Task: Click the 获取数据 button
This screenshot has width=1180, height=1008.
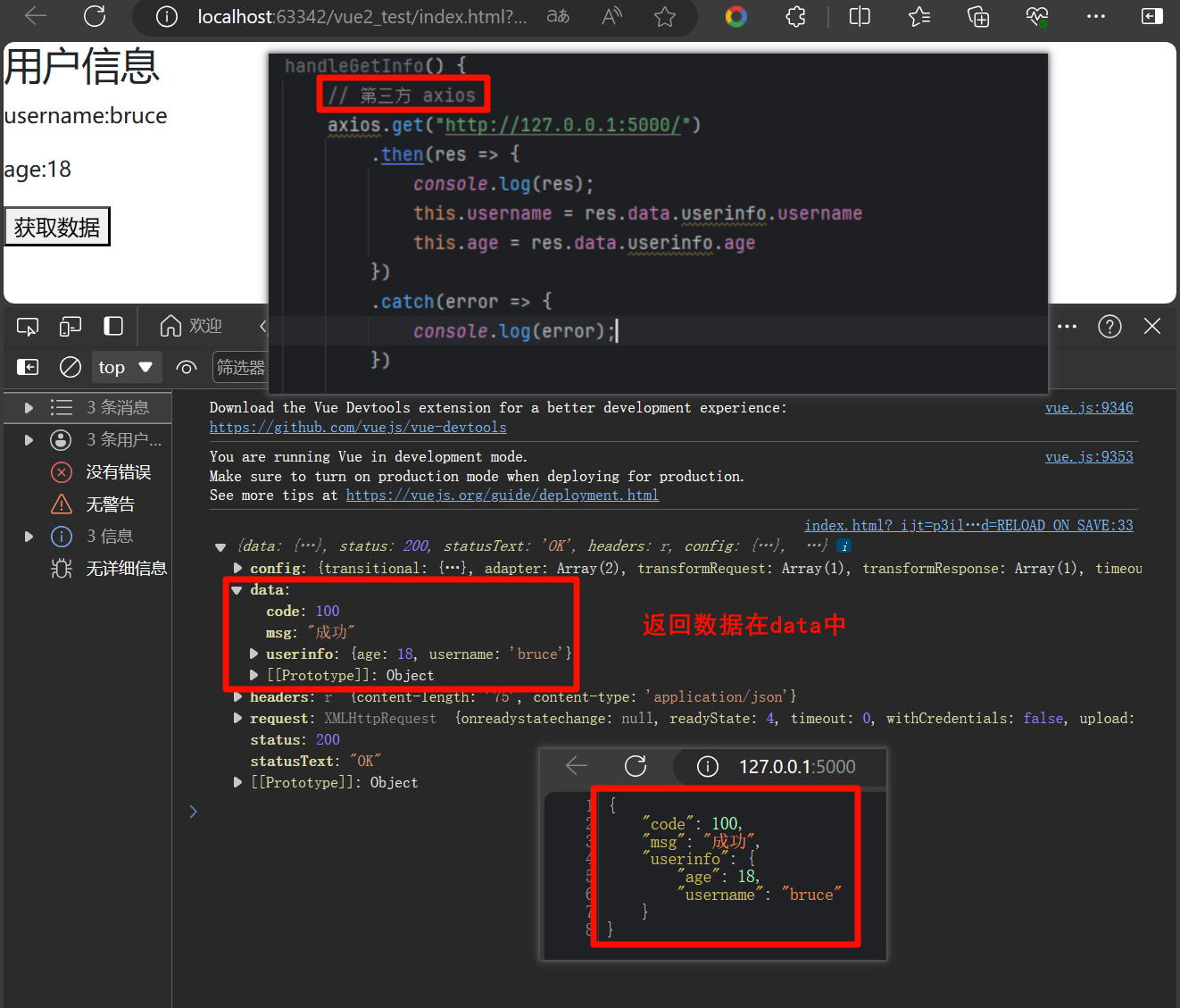Action: coord(57,227)
